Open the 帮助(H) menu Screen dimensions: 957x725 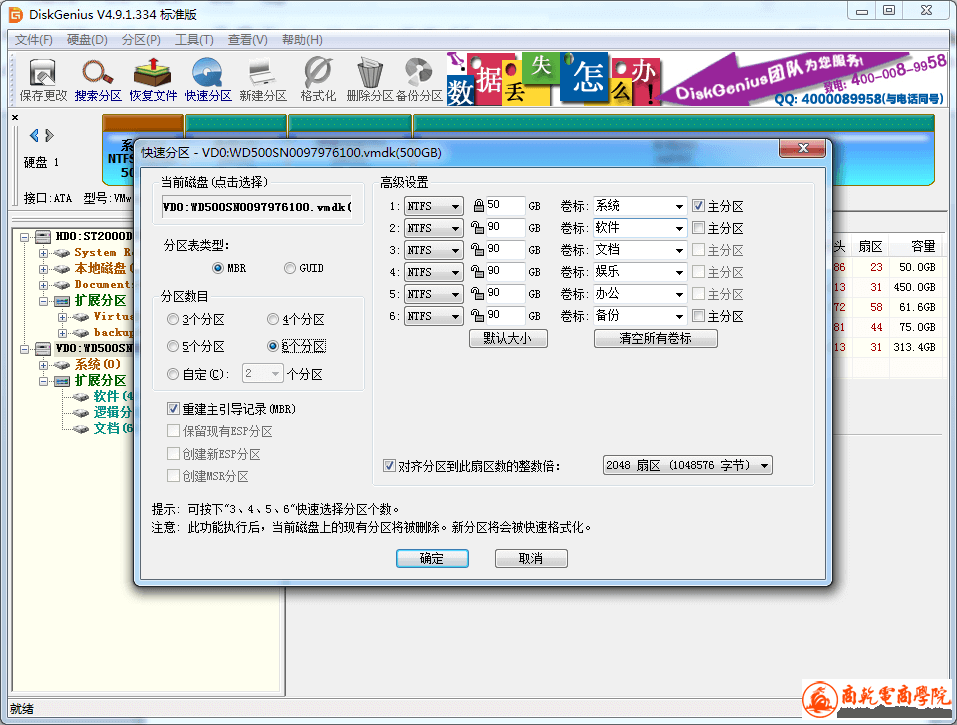[x=302, y=40]
